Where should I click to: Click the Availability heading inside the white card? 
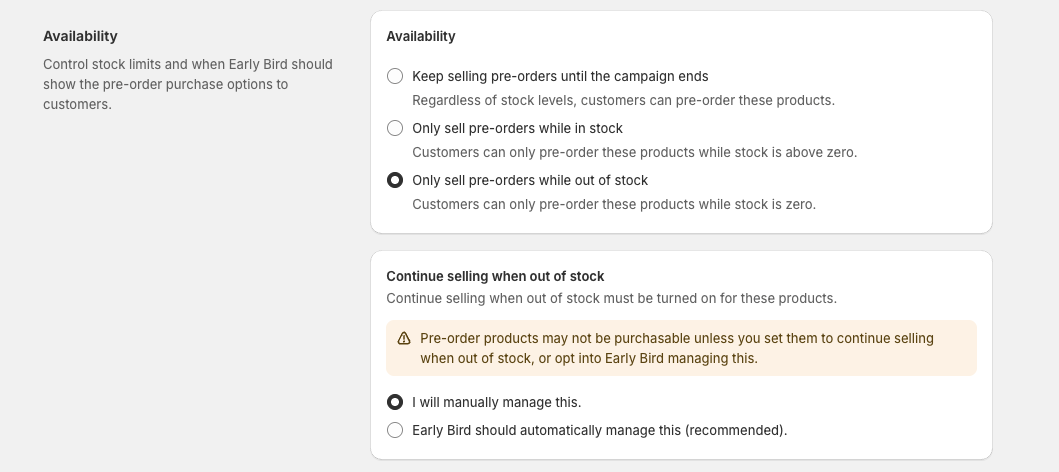(x=421, y=36)
